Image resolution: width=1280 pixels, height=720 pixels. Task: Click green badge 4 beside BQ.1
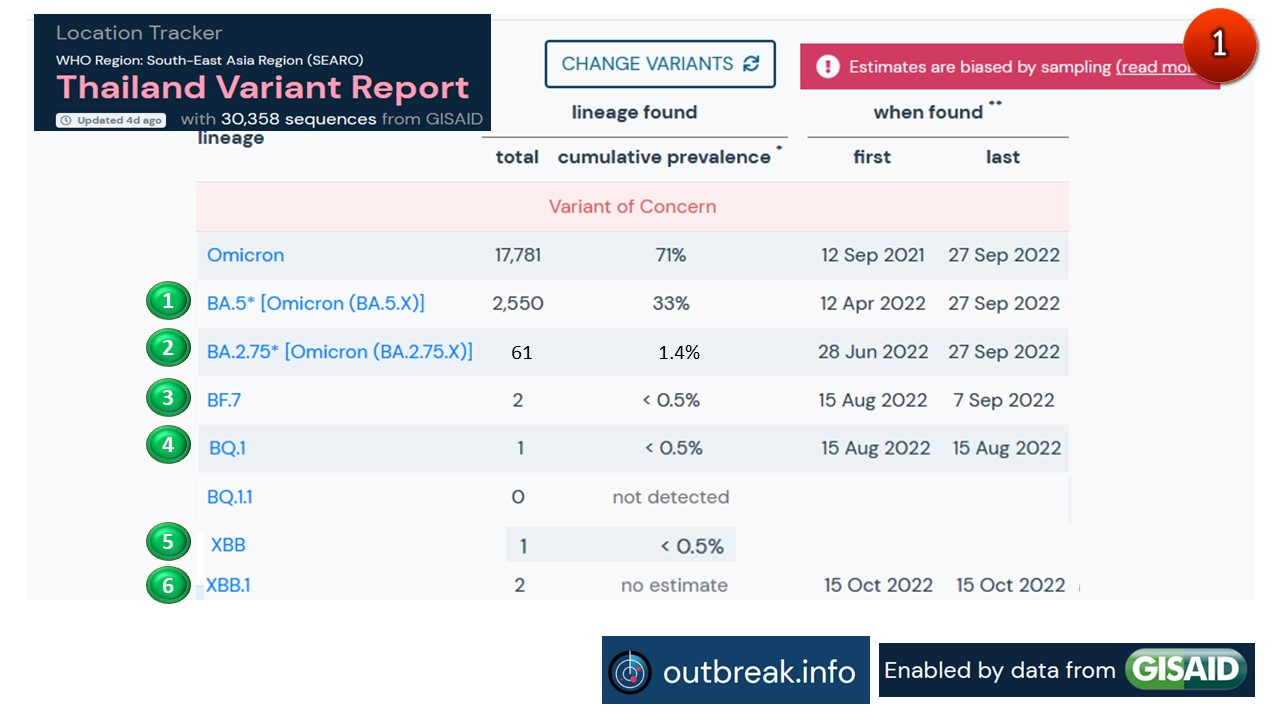pos(168,445)
